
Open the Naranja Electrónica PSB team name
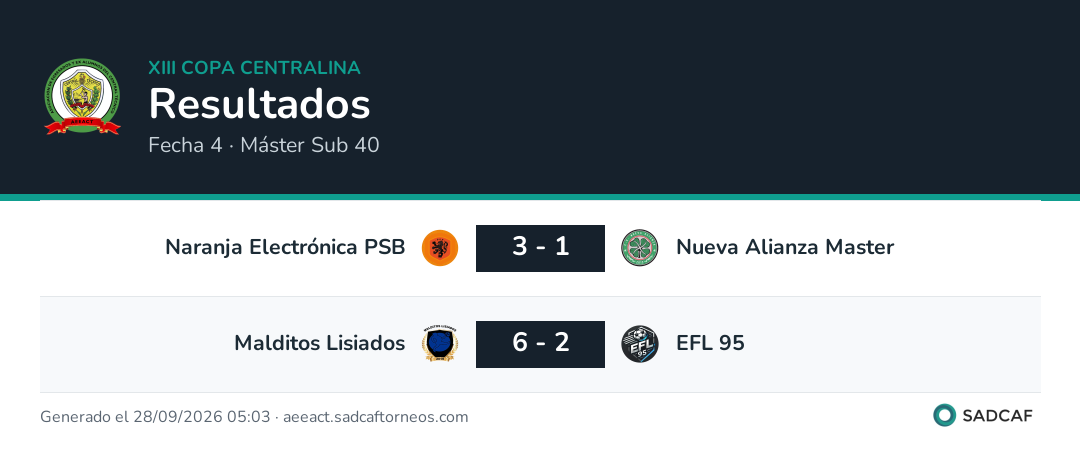pos(285,247)
